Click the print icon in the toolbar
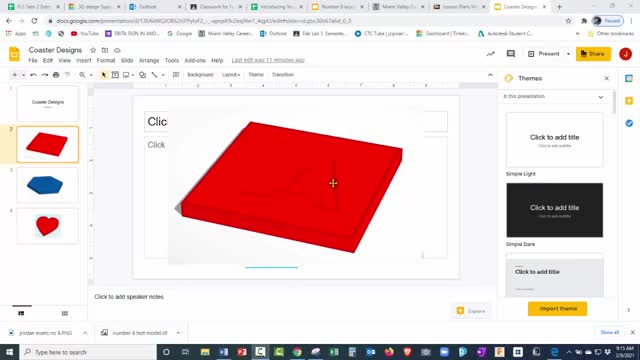640x360 pixels. tap(56, 75)
